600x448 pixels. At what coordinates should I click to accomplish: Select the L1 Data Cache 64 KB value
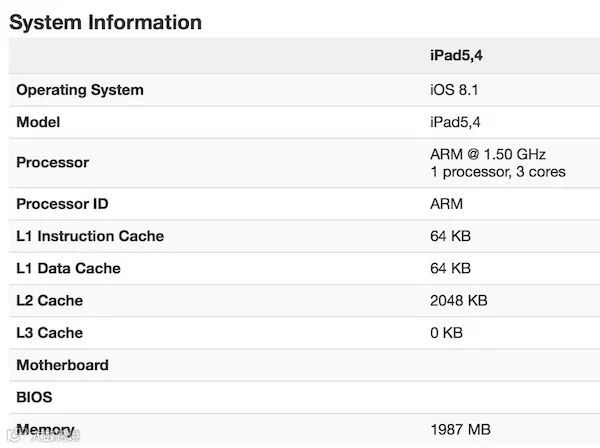point(450,268)
